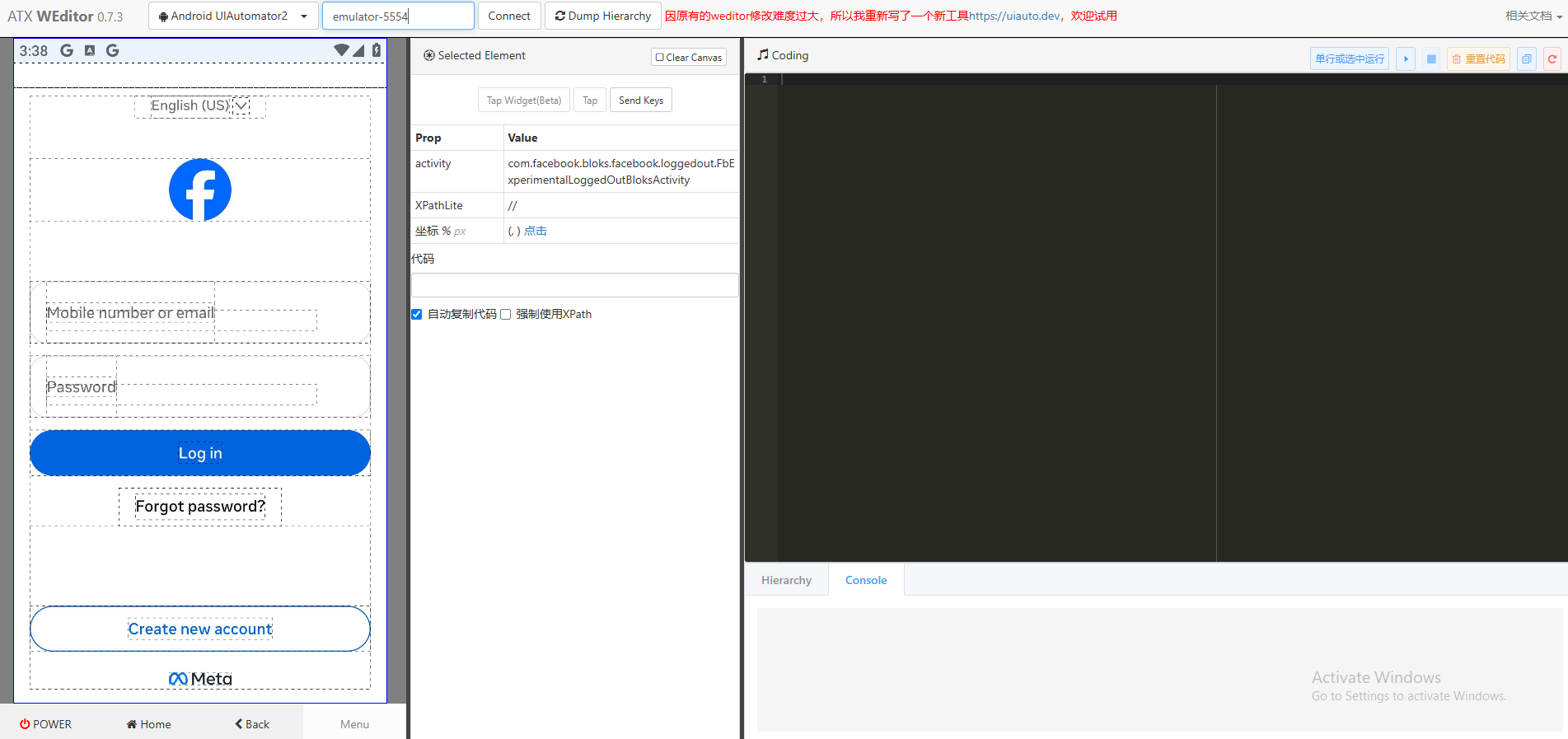1568x739 pixels.
Task: Click the POWER button below device
Action: [46, 724]
